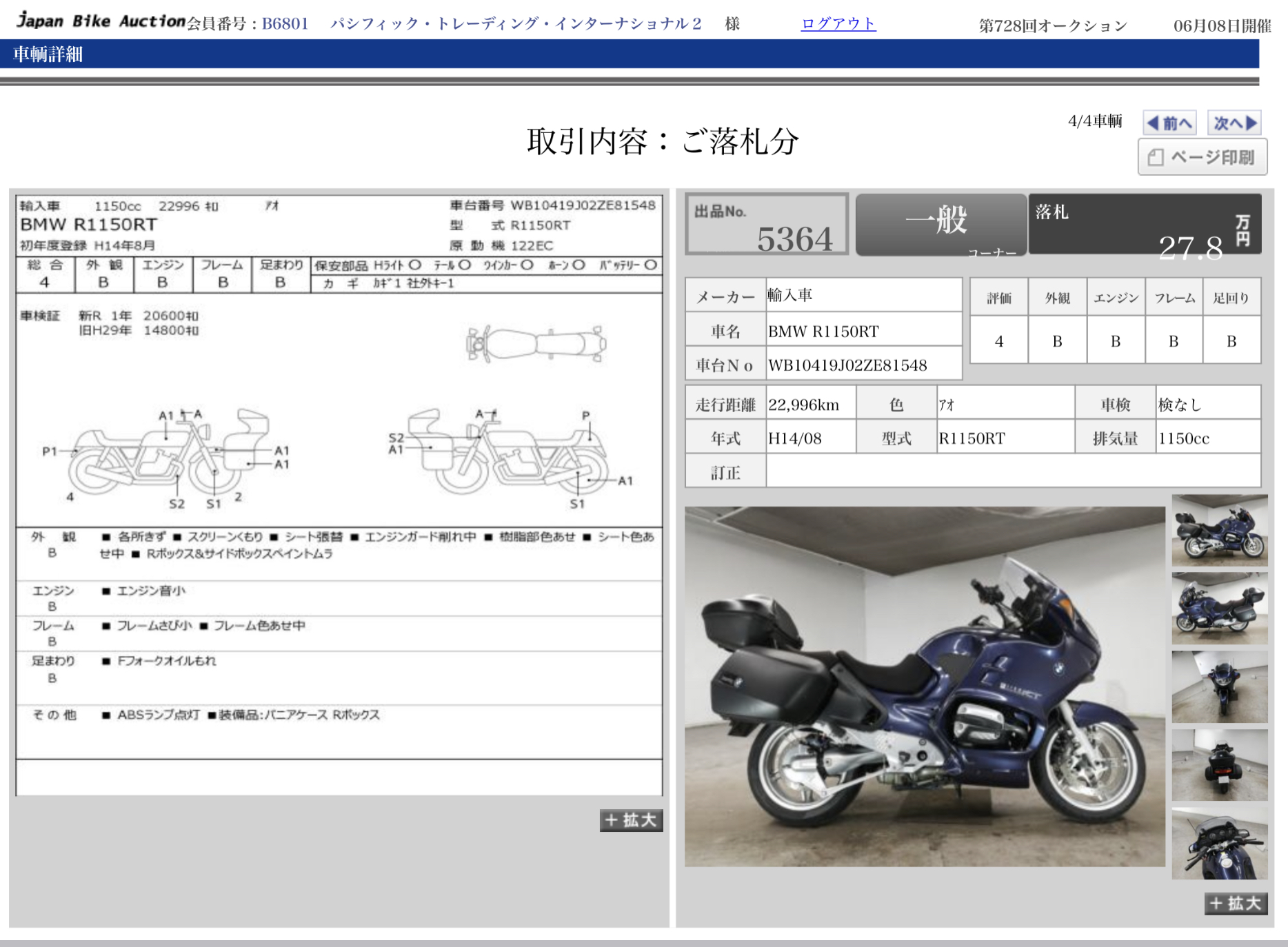Go to next vehicle with 次へ button
The width and height of the screenshot is (1288, 947).
pos(1234,123)
